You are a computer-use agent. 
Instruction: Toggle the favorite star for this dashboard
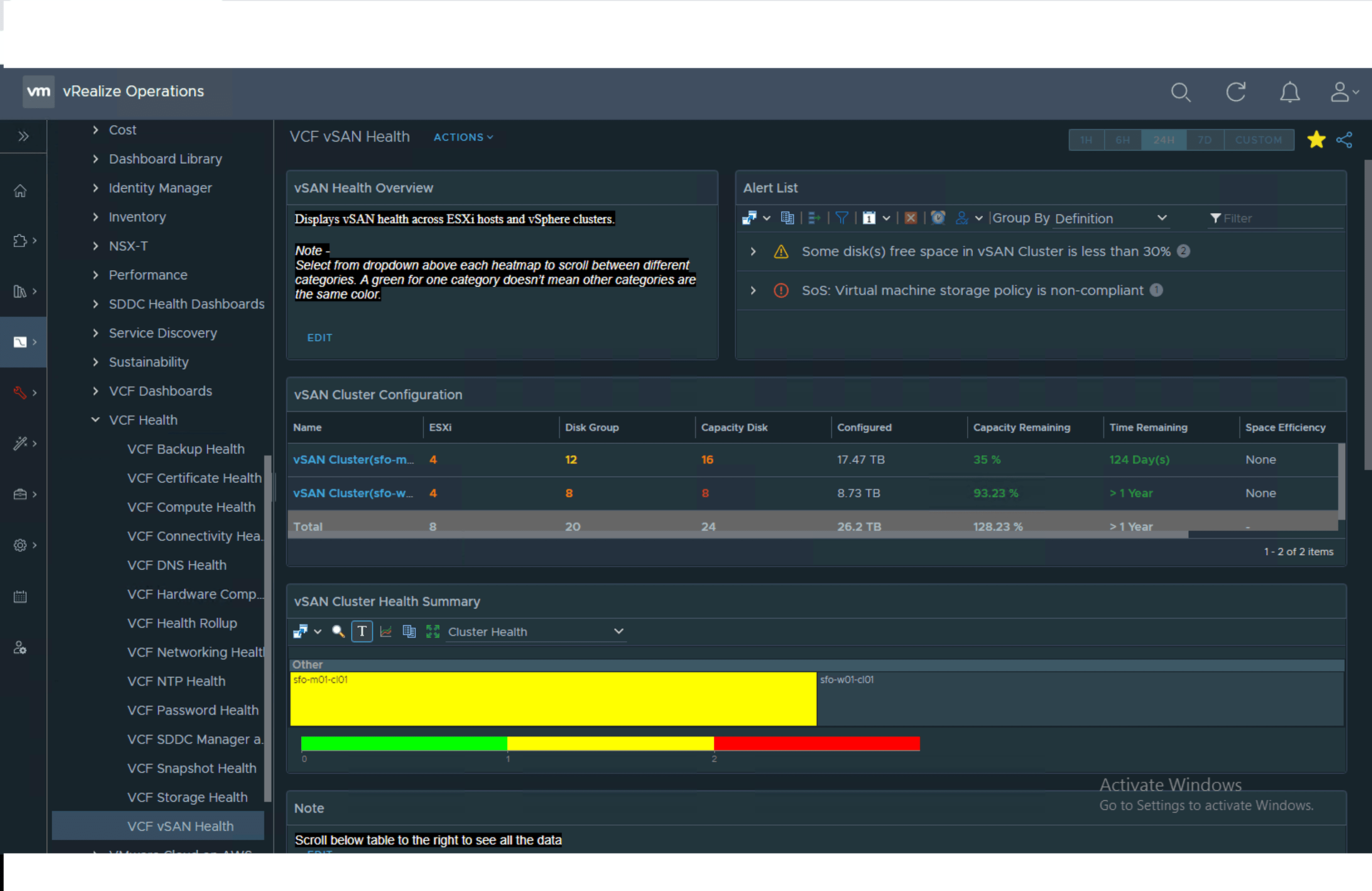pyautogui.click(x=1316, y=140)
